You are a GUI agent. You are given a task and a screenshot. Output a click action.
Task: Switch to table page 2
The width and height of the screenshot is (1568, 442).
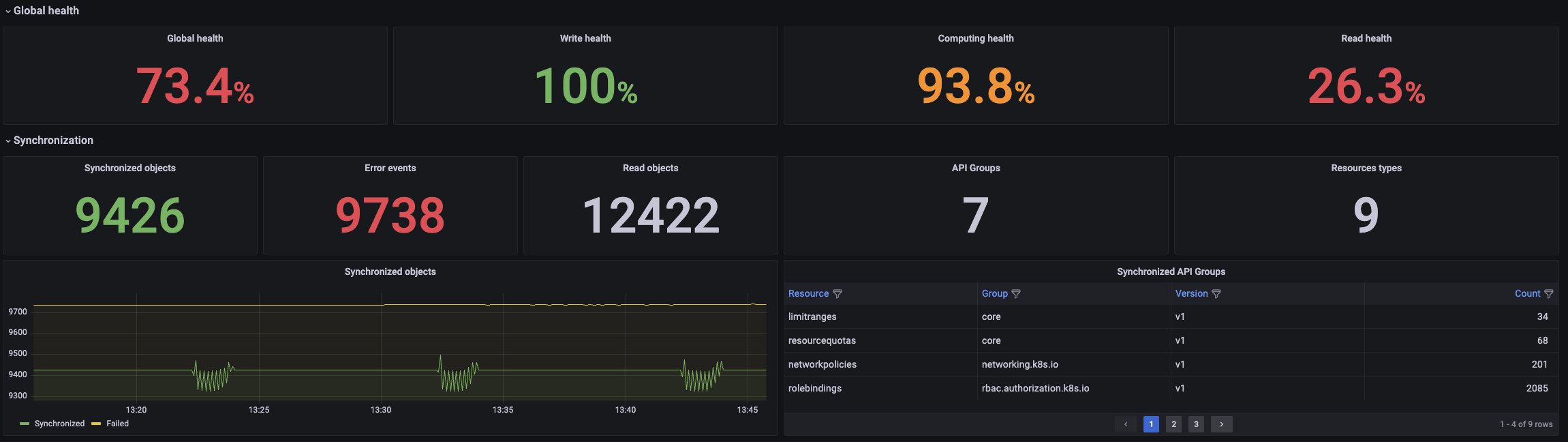coord(1173,424)
